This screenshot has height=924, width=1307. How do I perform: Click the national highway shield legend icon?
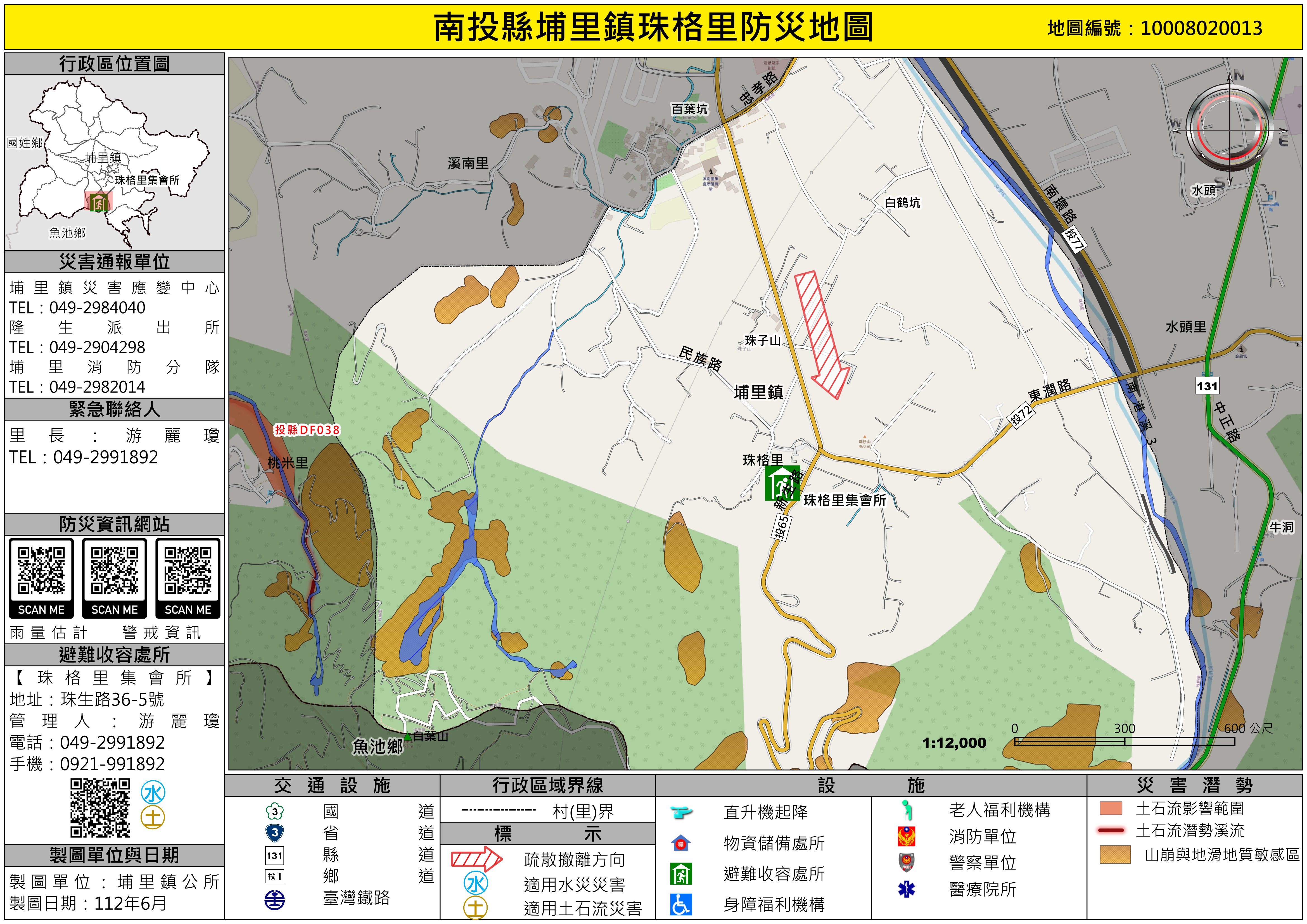point(275,811)
